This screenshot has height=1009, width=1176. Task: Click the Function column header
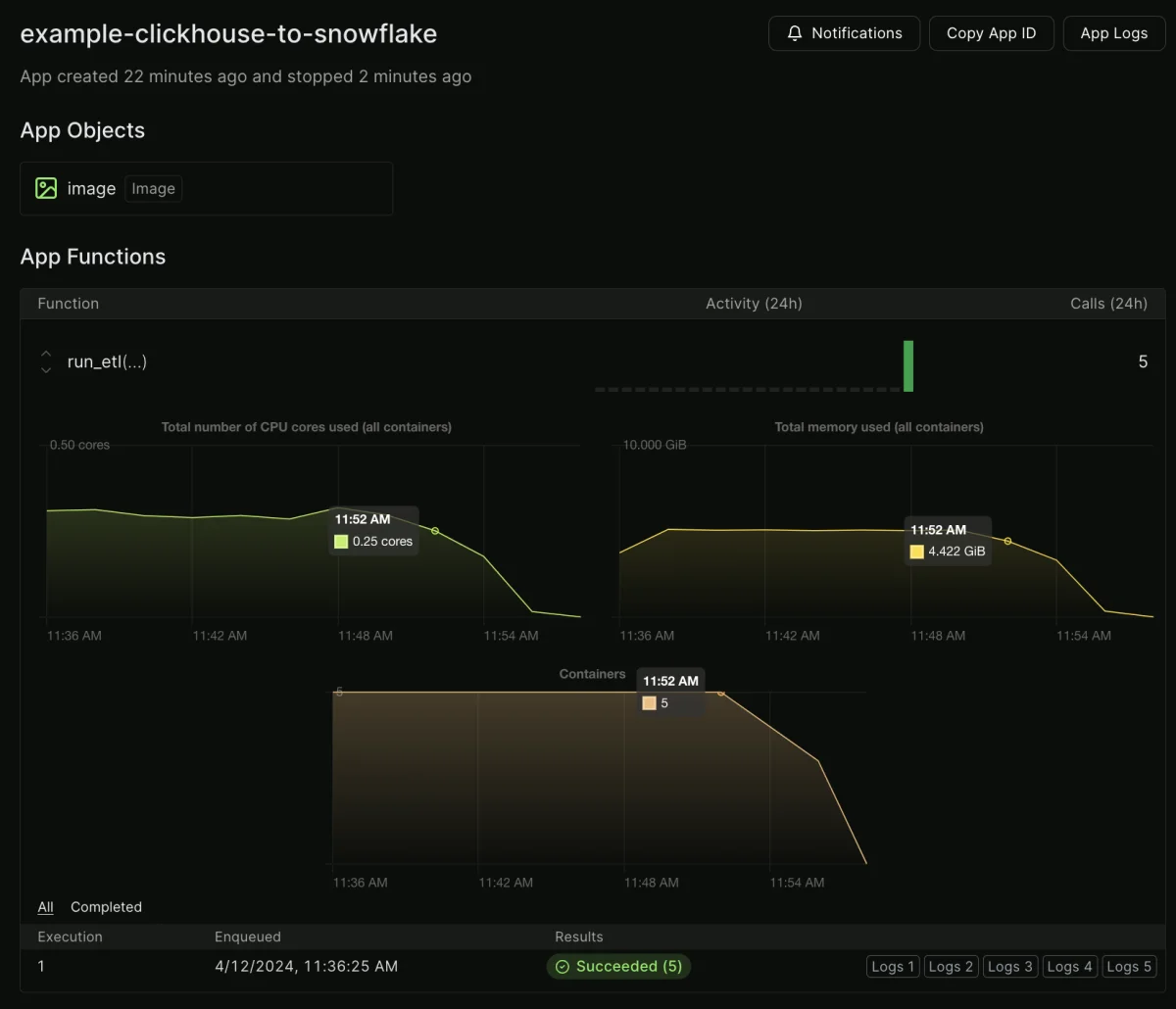point(68,304)
